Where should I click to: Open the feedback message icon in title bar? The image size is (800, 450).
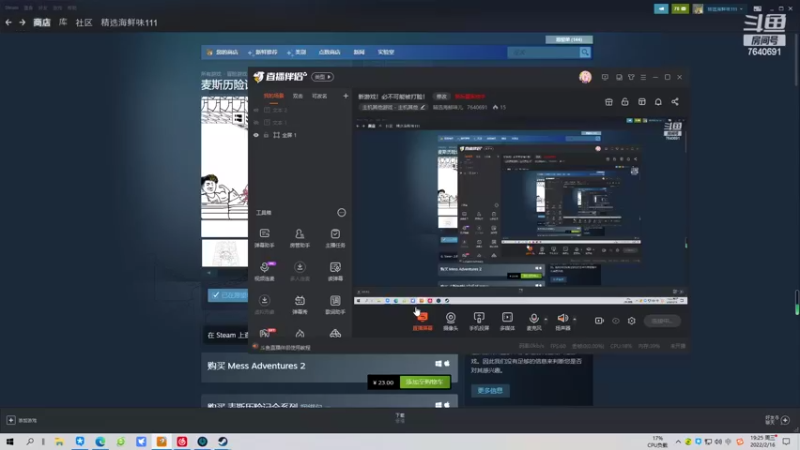point(605,77)
